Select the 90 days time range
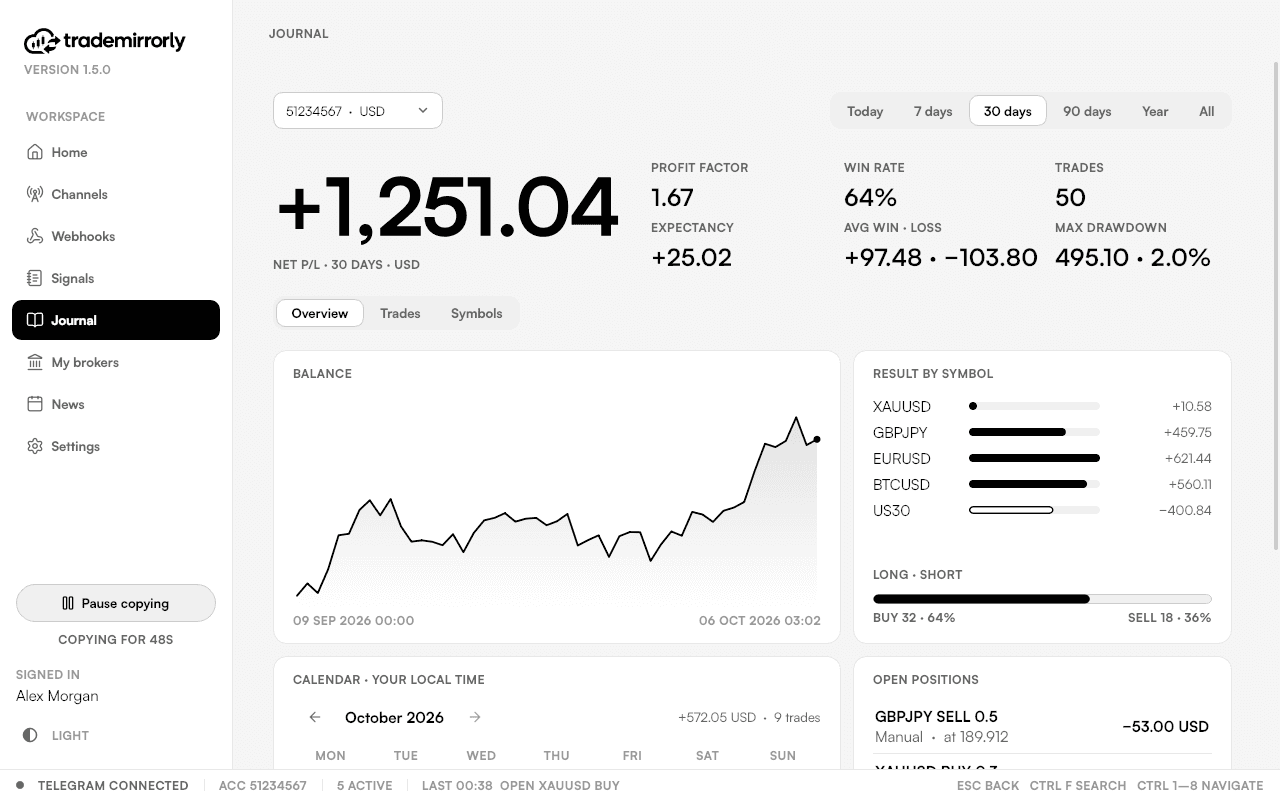The width and height of the screenshot is (1280, 800). coord(1087,111)
